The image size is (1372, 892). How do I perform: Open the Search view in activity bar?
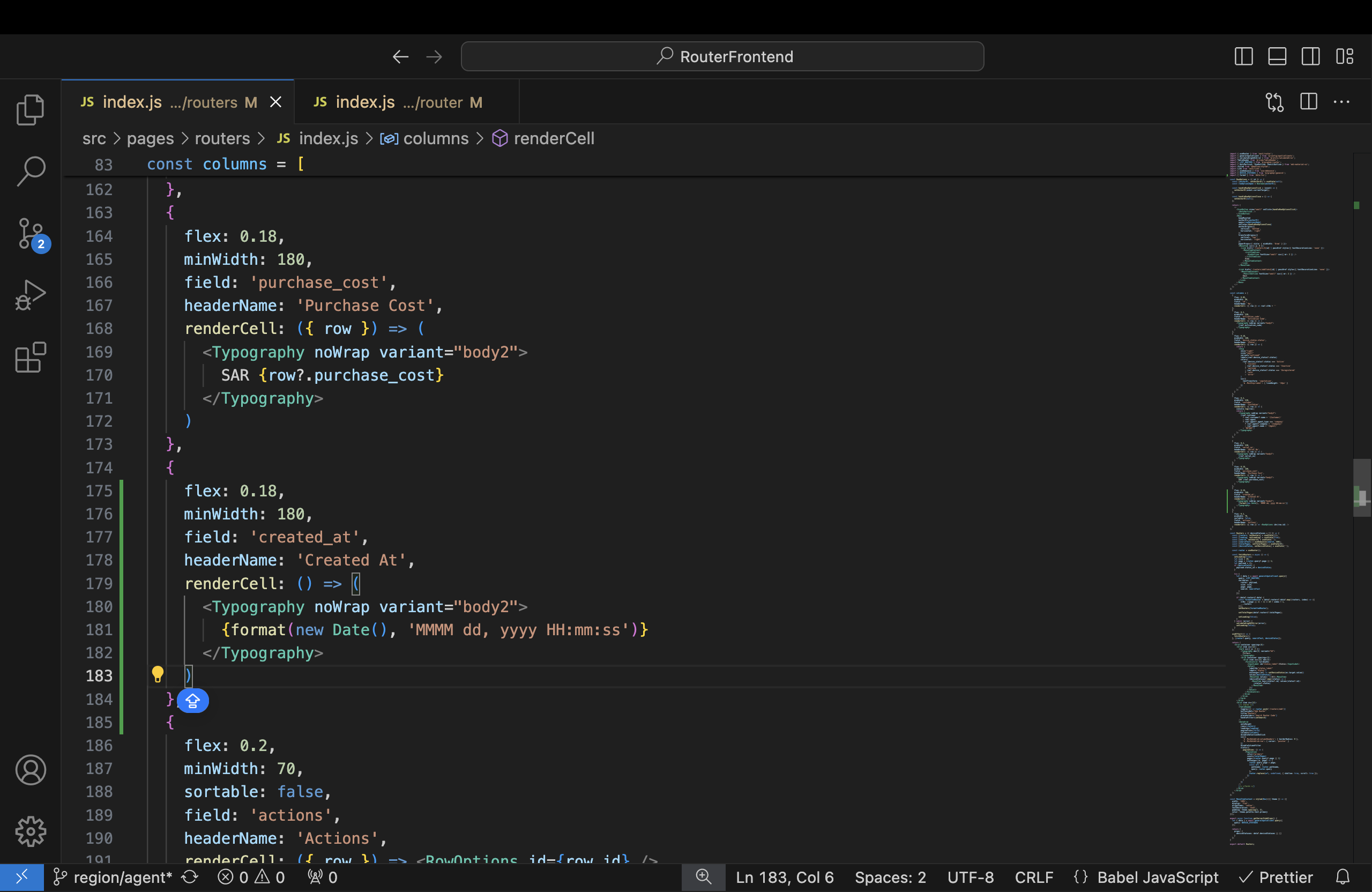coord(31,171)
